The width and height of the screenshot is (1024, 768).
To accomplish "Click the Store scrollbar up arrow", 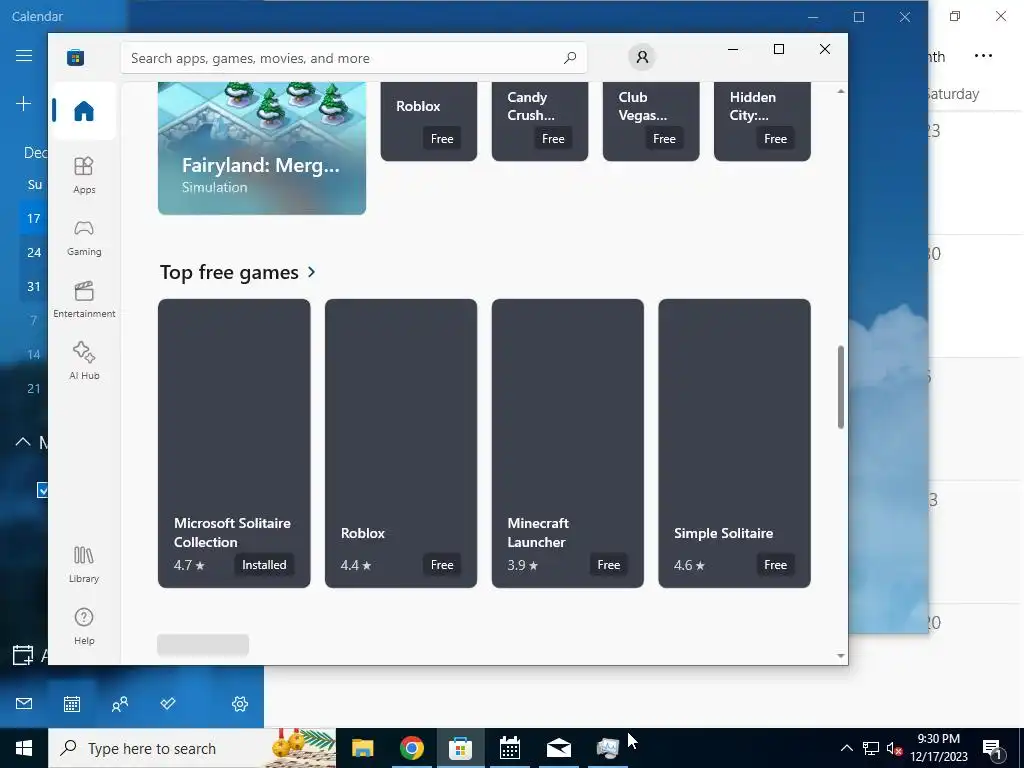I will tap(840, 91).
